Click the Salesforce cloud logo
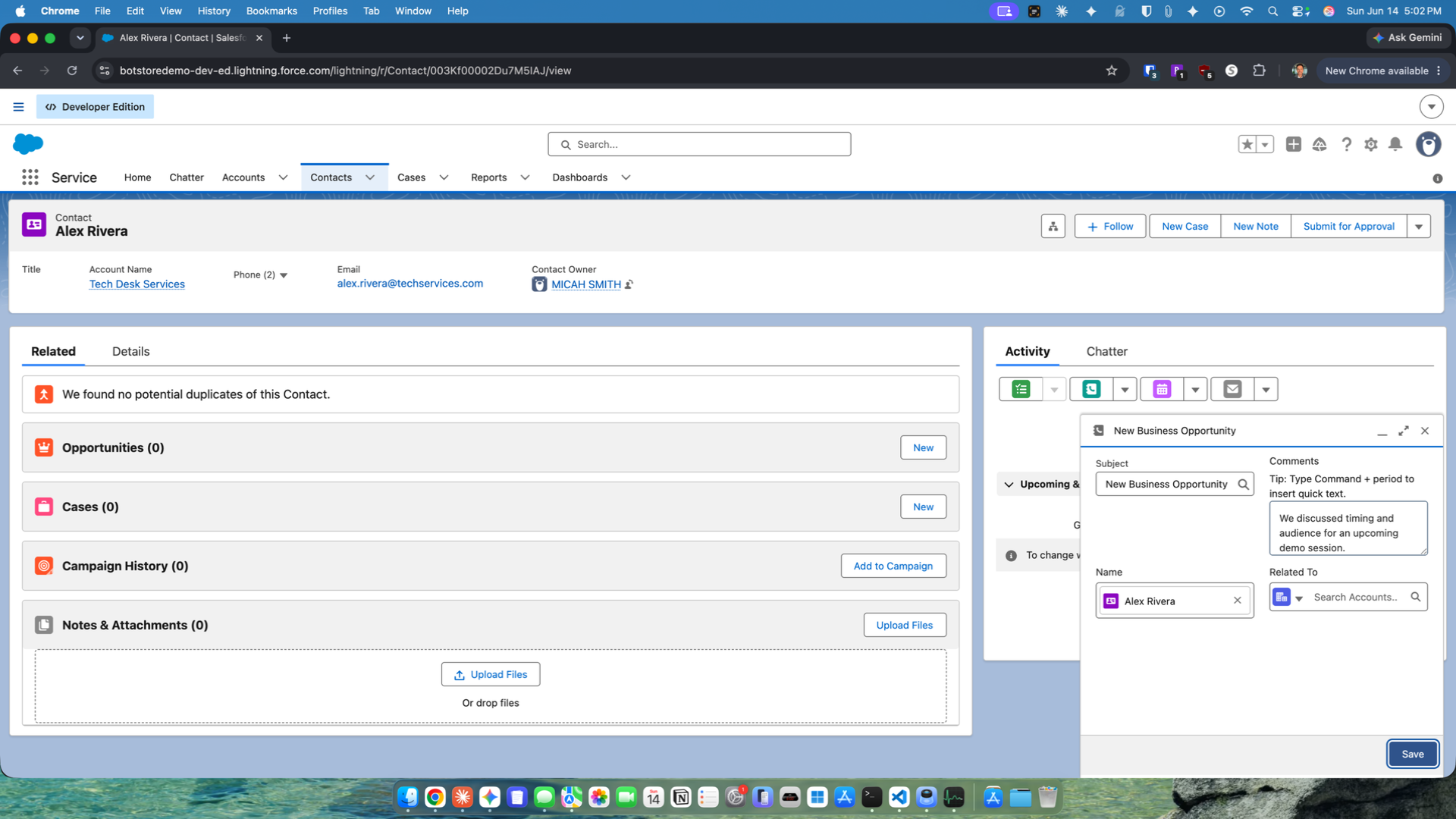The height and width of the screenshot is (819, 1456). tap(28, 144)
